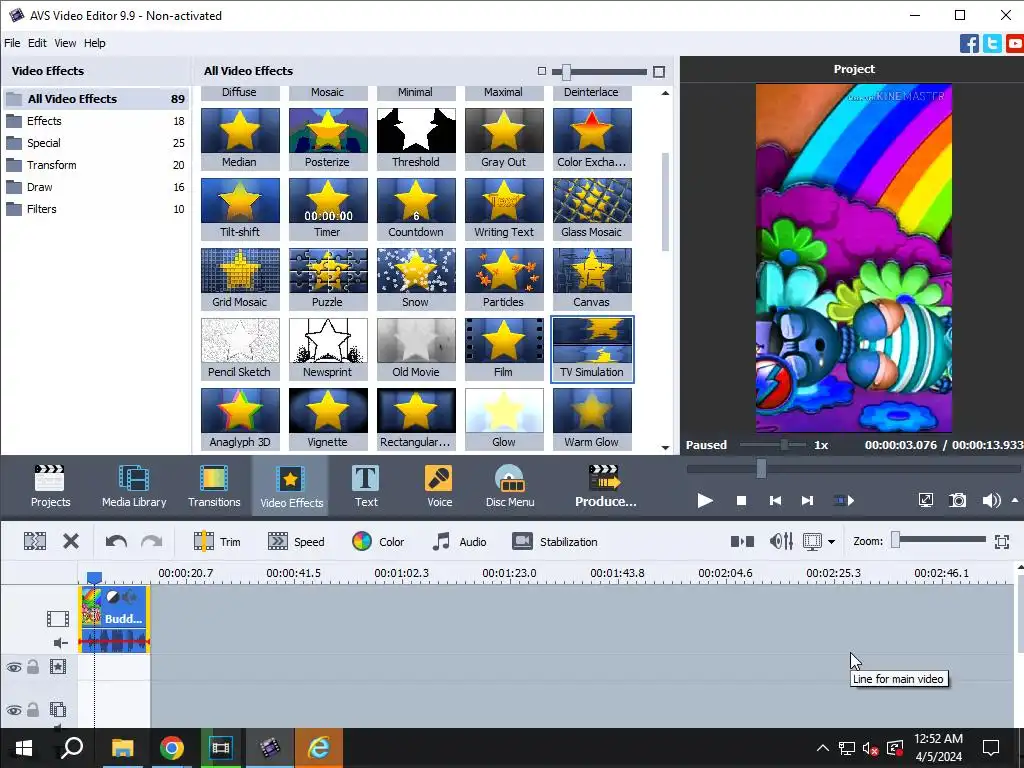Open the Edit menu
This screenshot has height=768, width=1024.
tap(37, 43)
